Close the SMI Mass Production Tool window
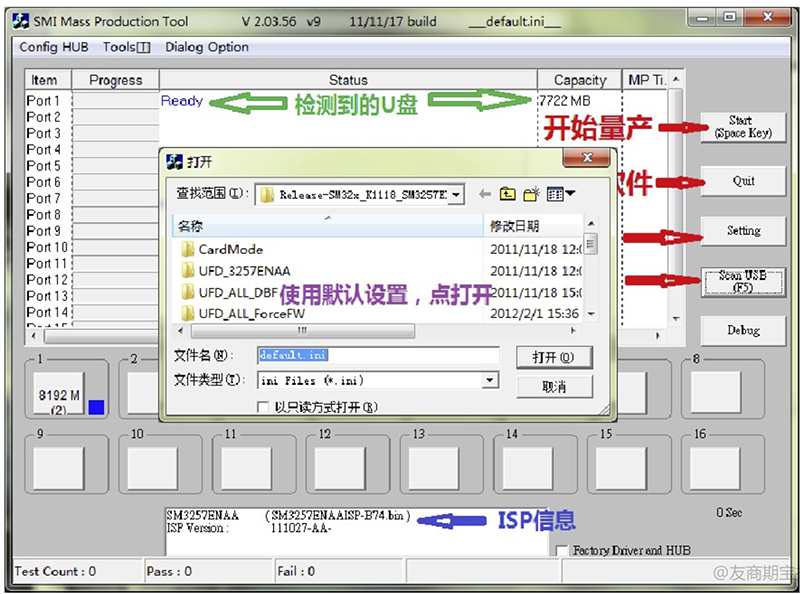The width and height of the screenshot is (800, 594). (x=767, y=18)
